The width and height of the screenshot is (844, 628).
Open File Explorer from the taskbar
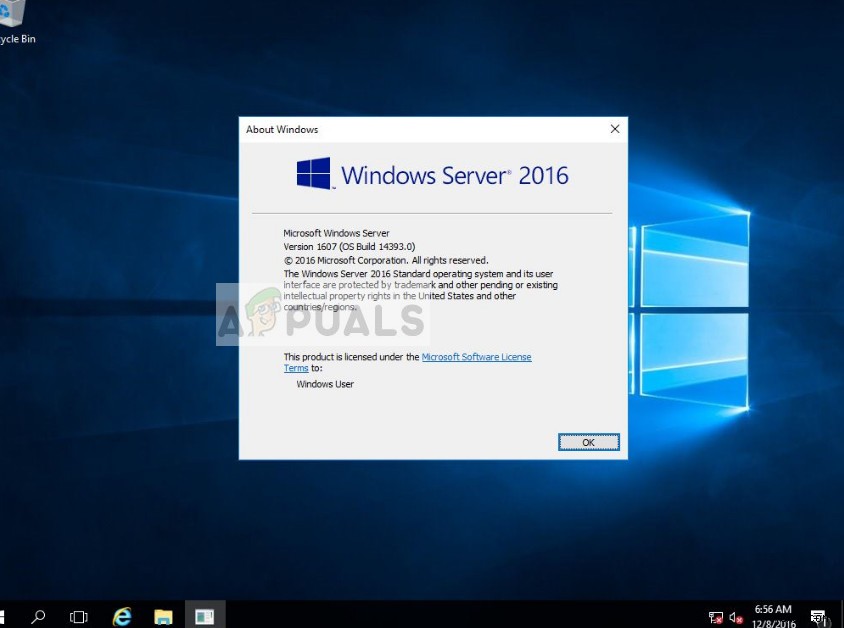(x=163, y=616)
